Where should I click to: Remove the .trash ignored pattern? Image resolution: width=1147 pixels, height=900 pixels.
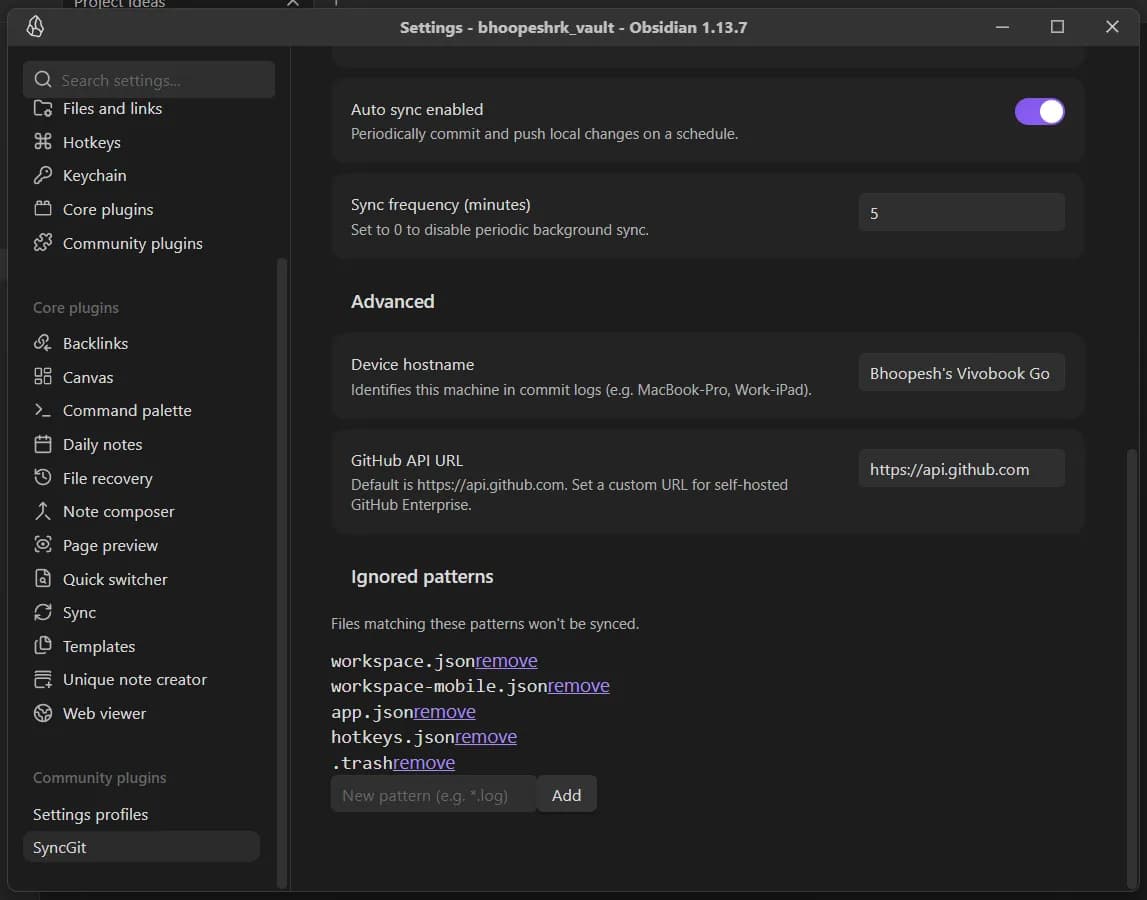point(424,762)
